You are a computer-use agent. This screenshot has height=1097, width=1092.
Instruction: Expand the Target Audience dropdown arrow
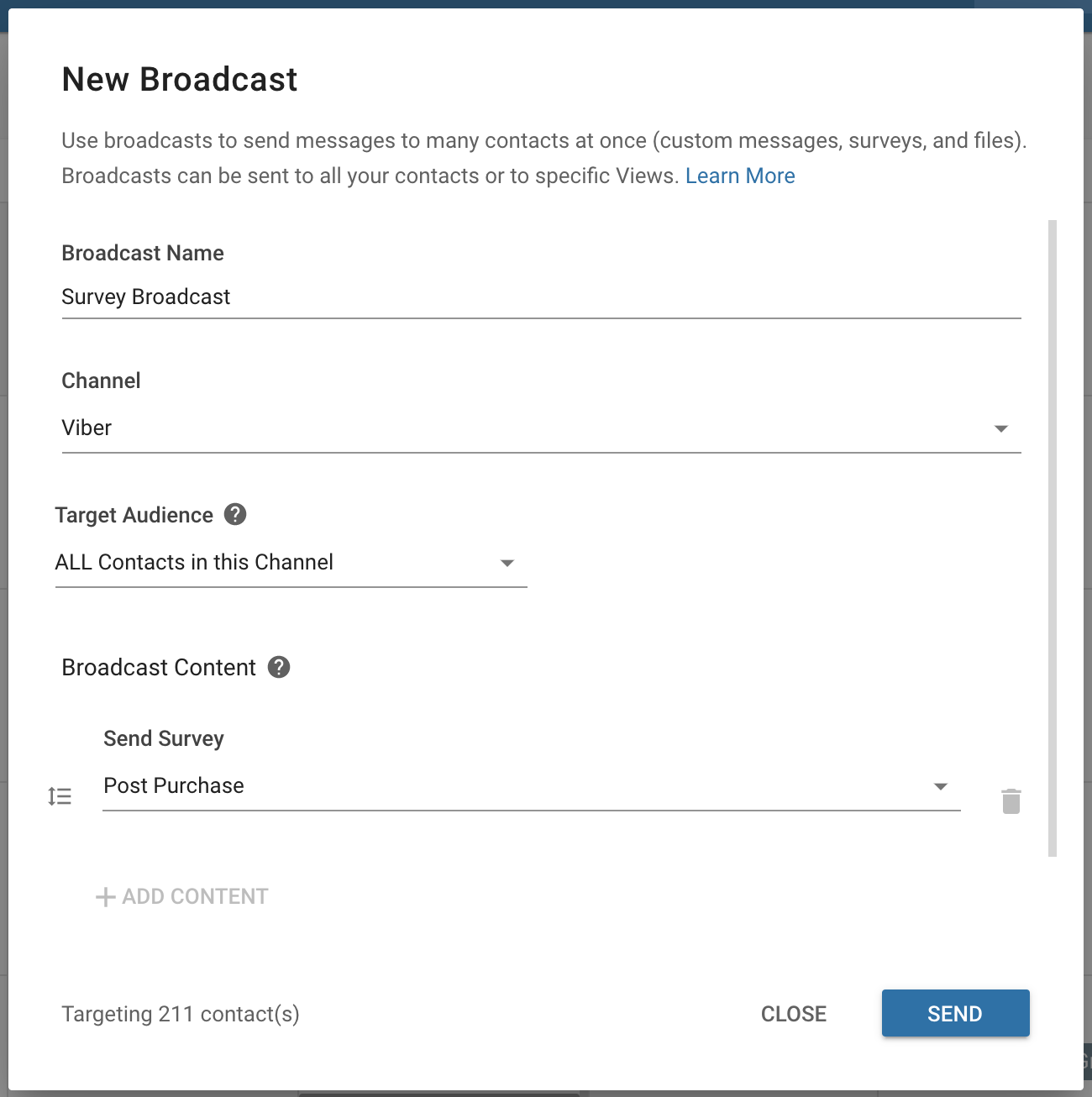[507, 563]
